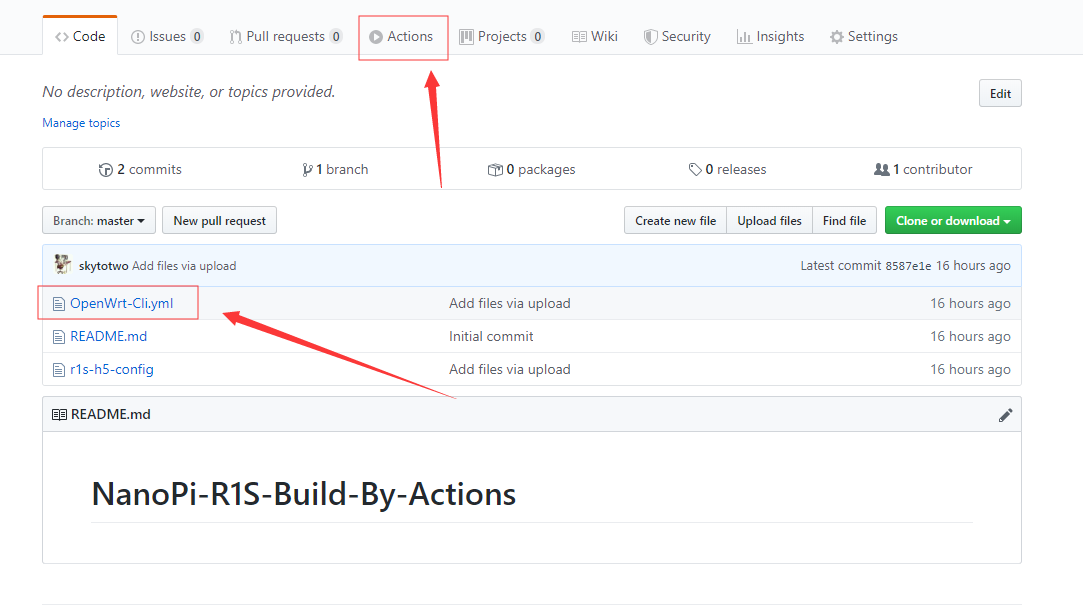Open the Projects tab

pyautogui.click(x=501, y=37)
